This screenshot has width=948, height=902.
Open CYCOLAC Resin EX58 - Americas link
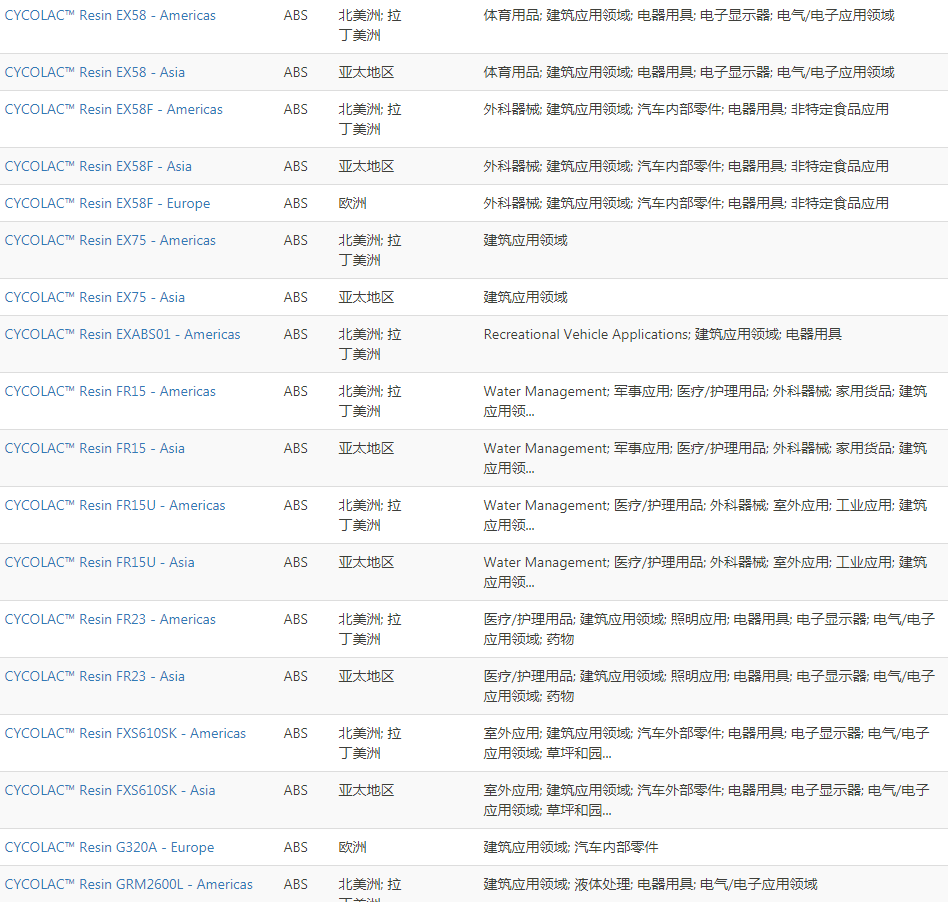[110, 16]
